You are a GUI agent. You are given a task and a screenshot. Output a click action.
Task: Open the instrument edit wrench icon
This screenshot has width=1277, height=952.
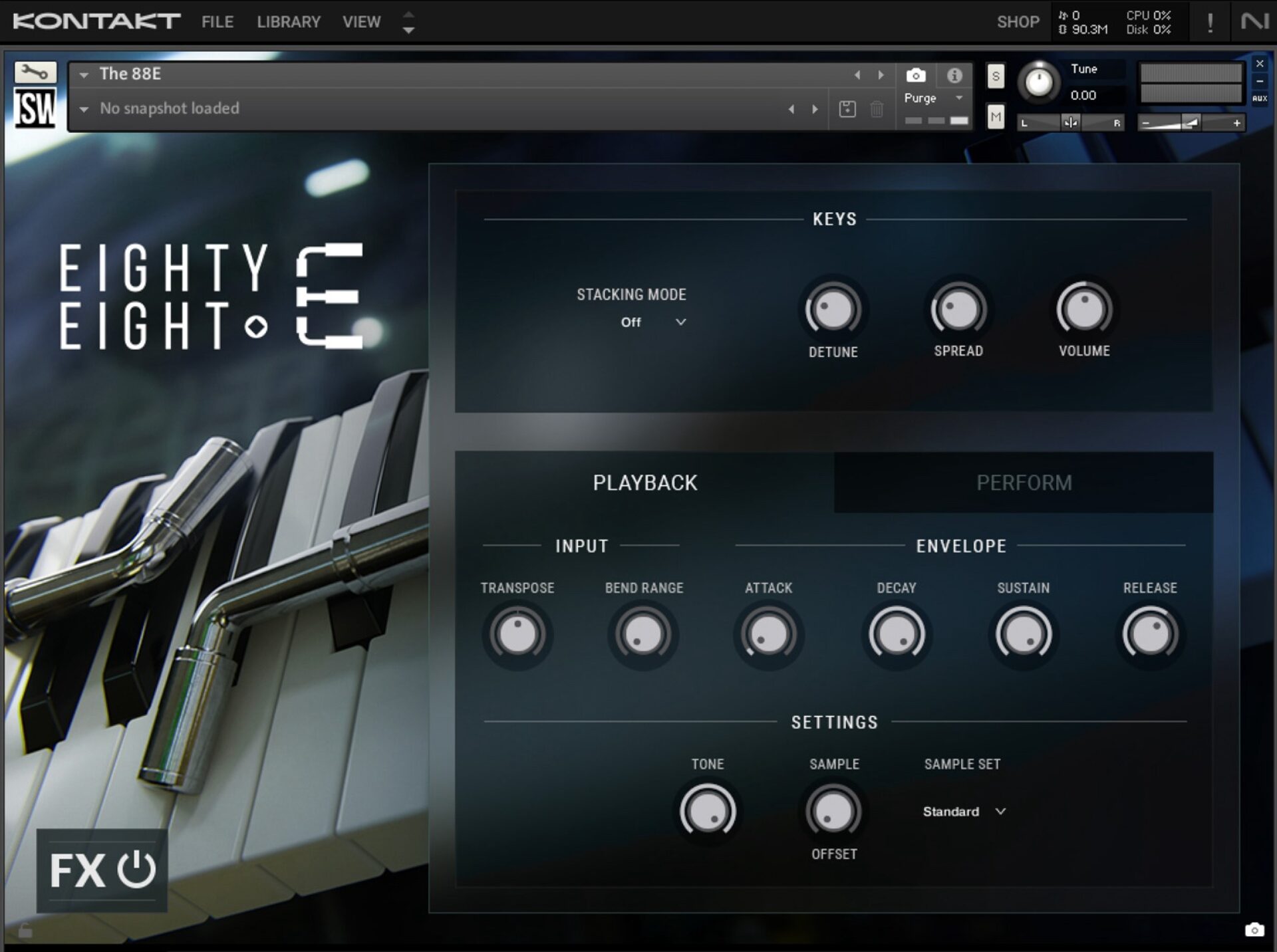click(x=36, y=72)
